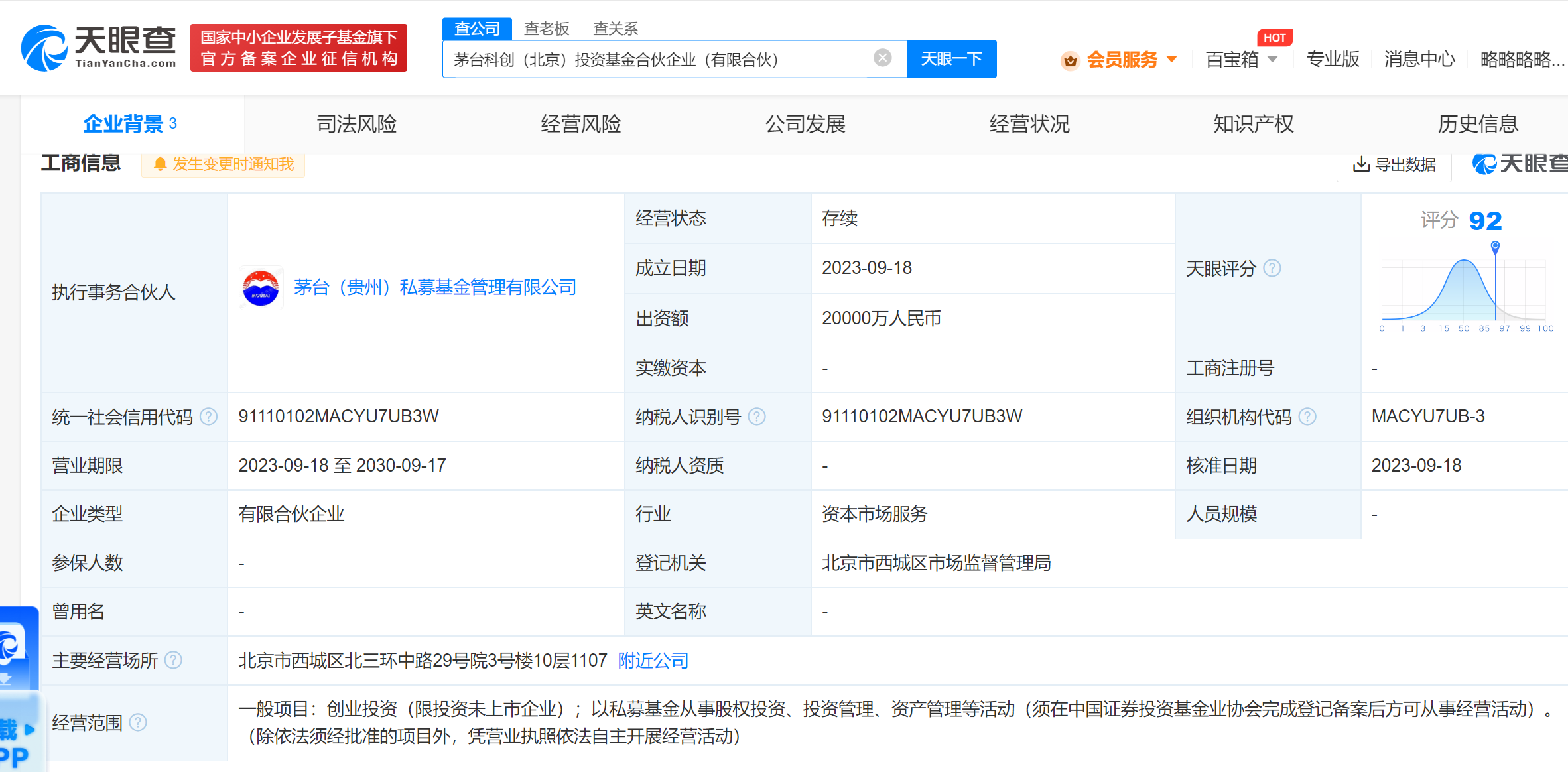Open the 消息中心 link
Viewport: 1568px width, 772px height.
point(1419,60)
